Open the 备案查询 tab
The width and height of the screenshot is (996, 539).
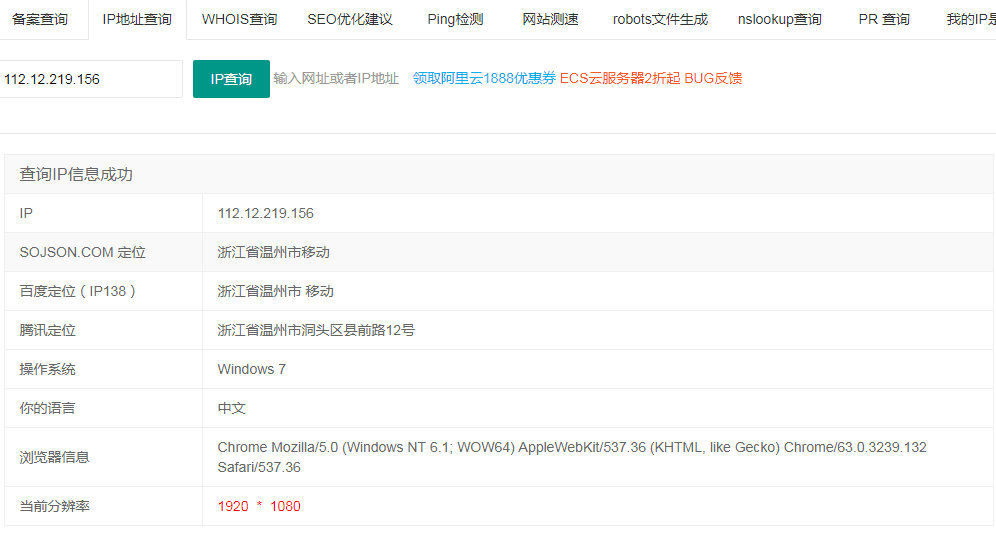pyautogui.click(x=39, y=20)
